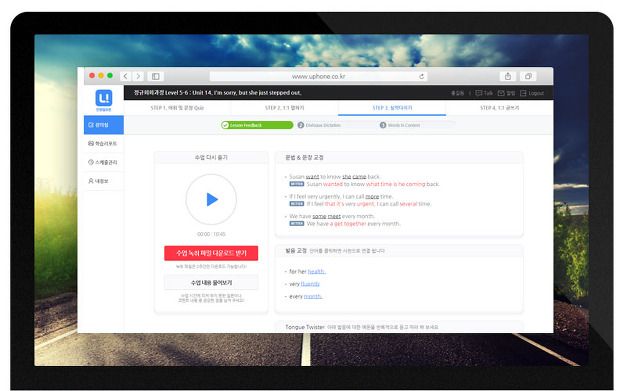
Task: Click the pronunciation word "month"
Action: 313,297
